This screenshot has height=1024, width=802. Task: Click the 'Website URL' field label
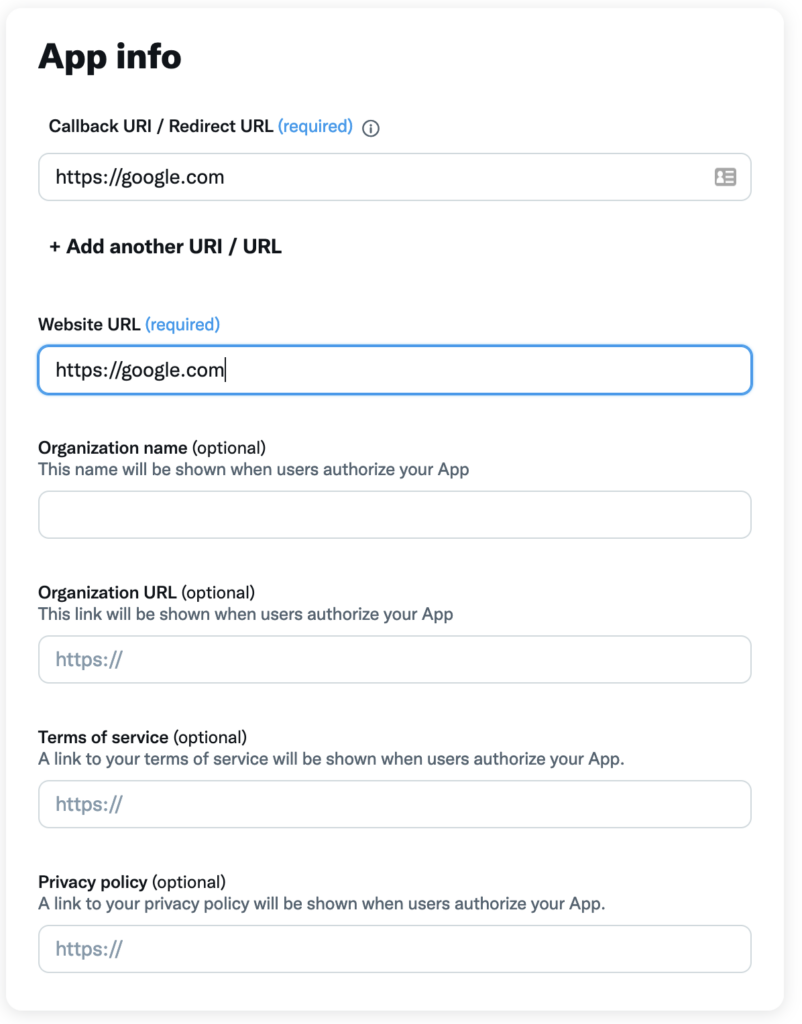click(90, 324)
